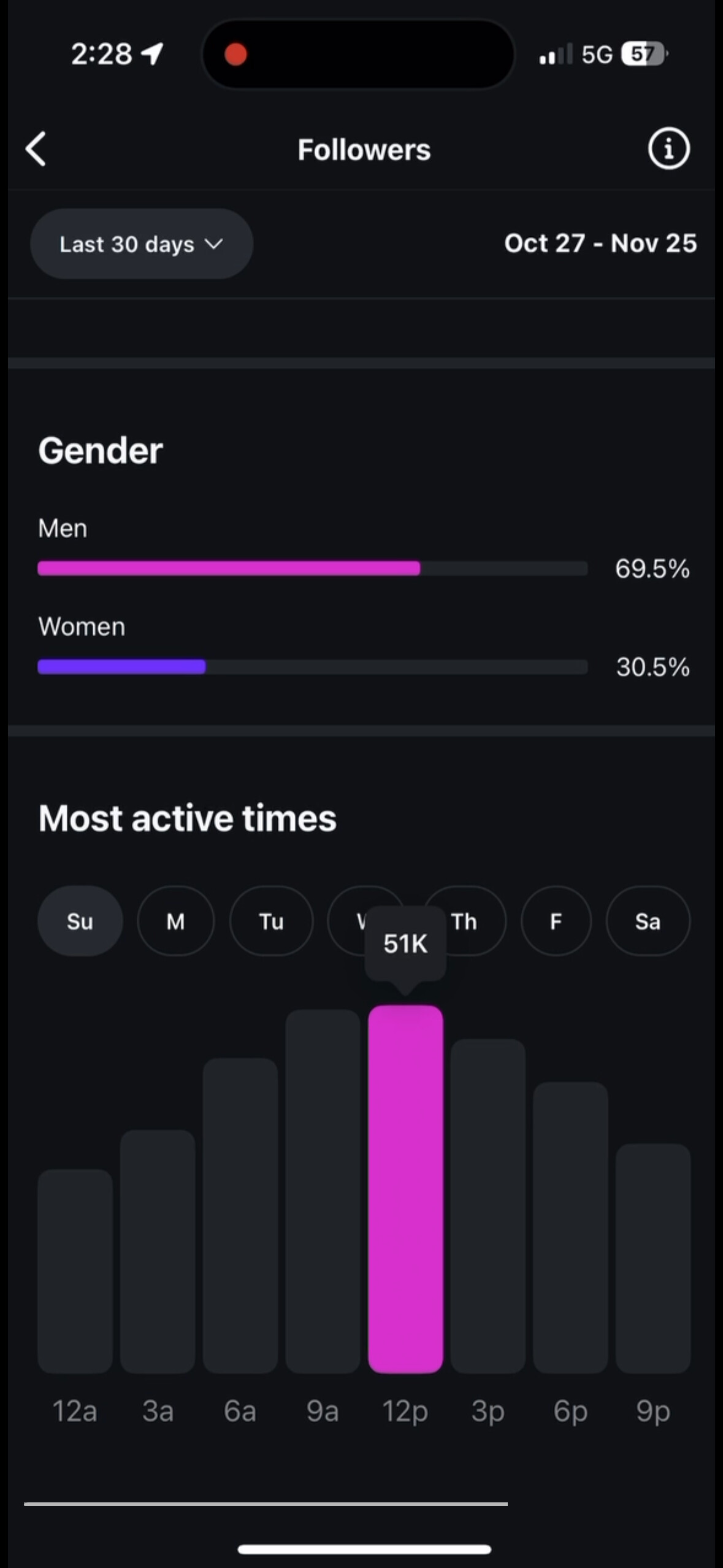Select the Monday day toggle
723x1568 pixels.
point(175,921)
